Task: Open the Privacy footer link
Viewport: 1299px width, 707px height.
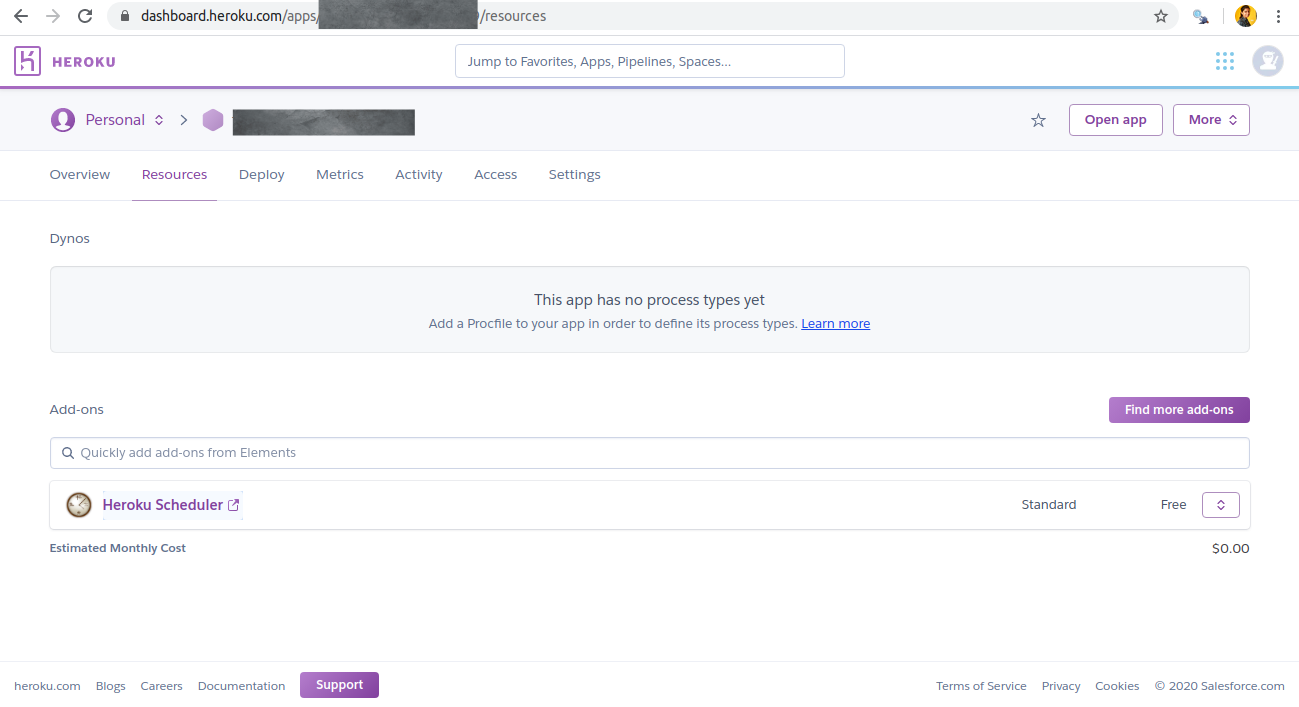Action: pyautogui.click(x=1061, y=686)
